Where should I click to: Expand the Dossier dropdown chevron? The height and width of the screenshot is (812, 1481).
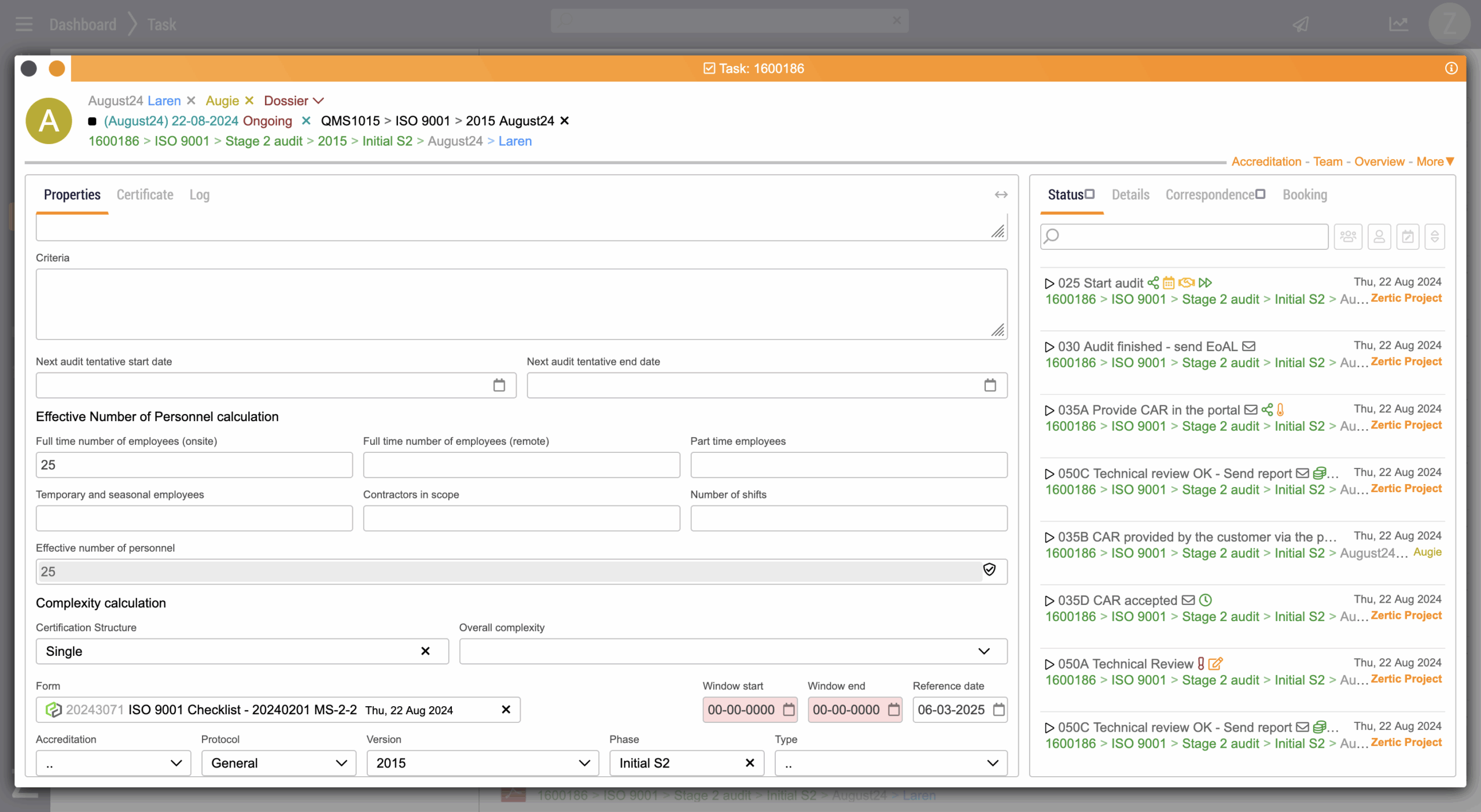point(318,101)
